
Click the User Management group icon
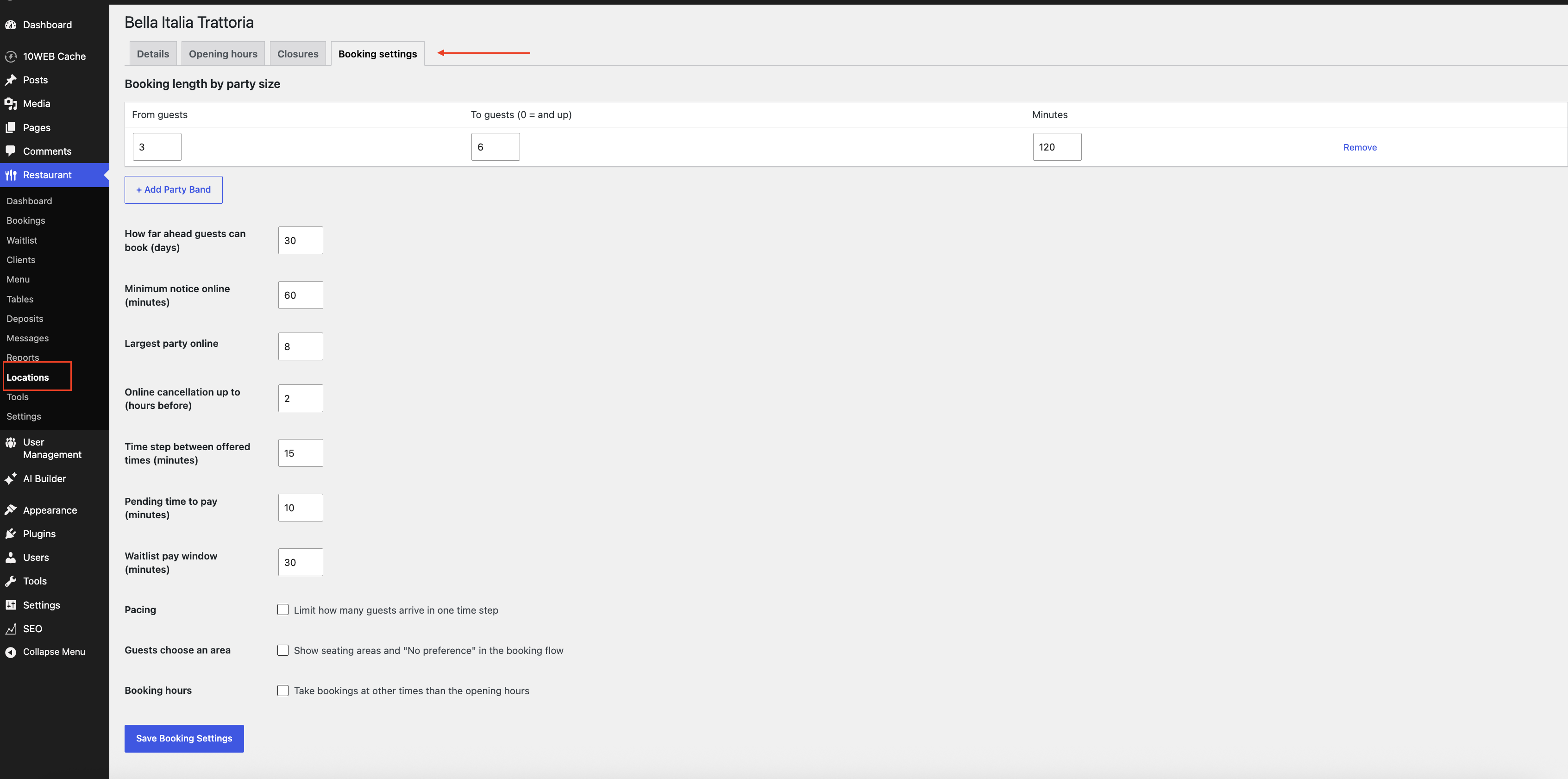(10, 442)
